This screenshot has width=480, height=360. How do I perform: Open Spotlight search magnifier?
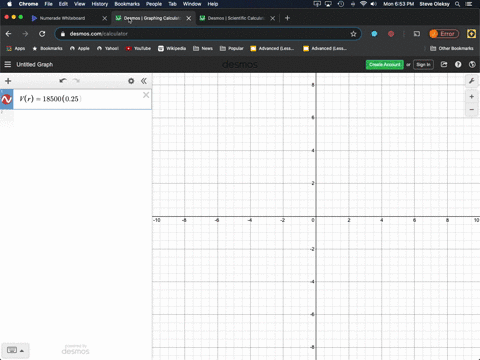click(x=458, y=4)
